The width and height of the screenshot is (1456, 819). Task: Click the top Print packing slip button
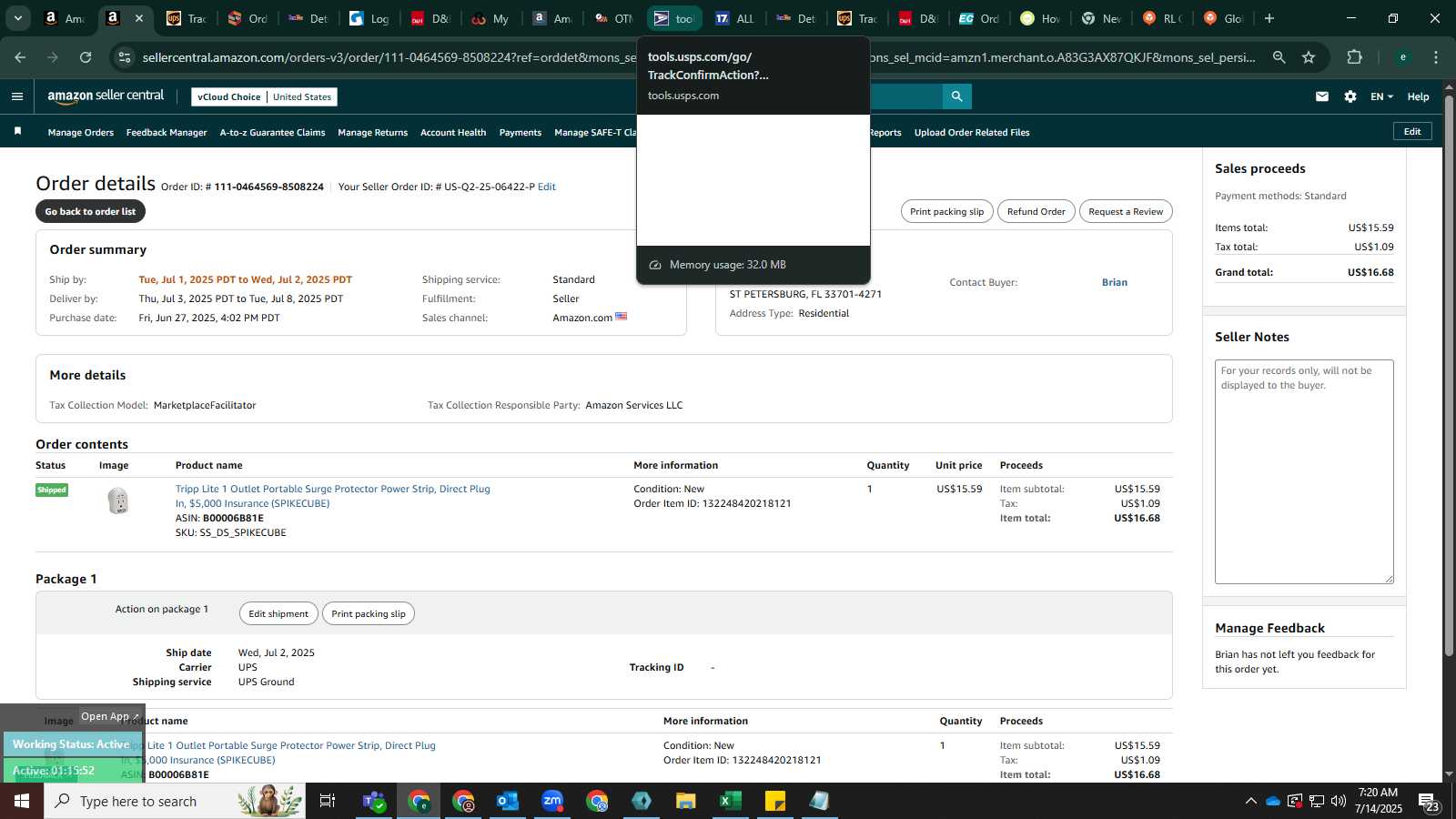tap(946, 211)
